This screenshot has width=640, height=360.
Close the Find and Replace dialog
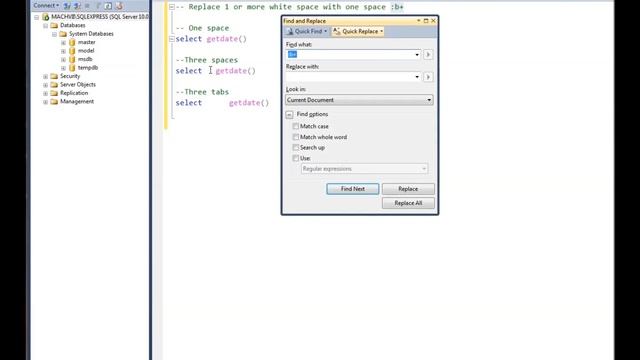click(433, 21)
